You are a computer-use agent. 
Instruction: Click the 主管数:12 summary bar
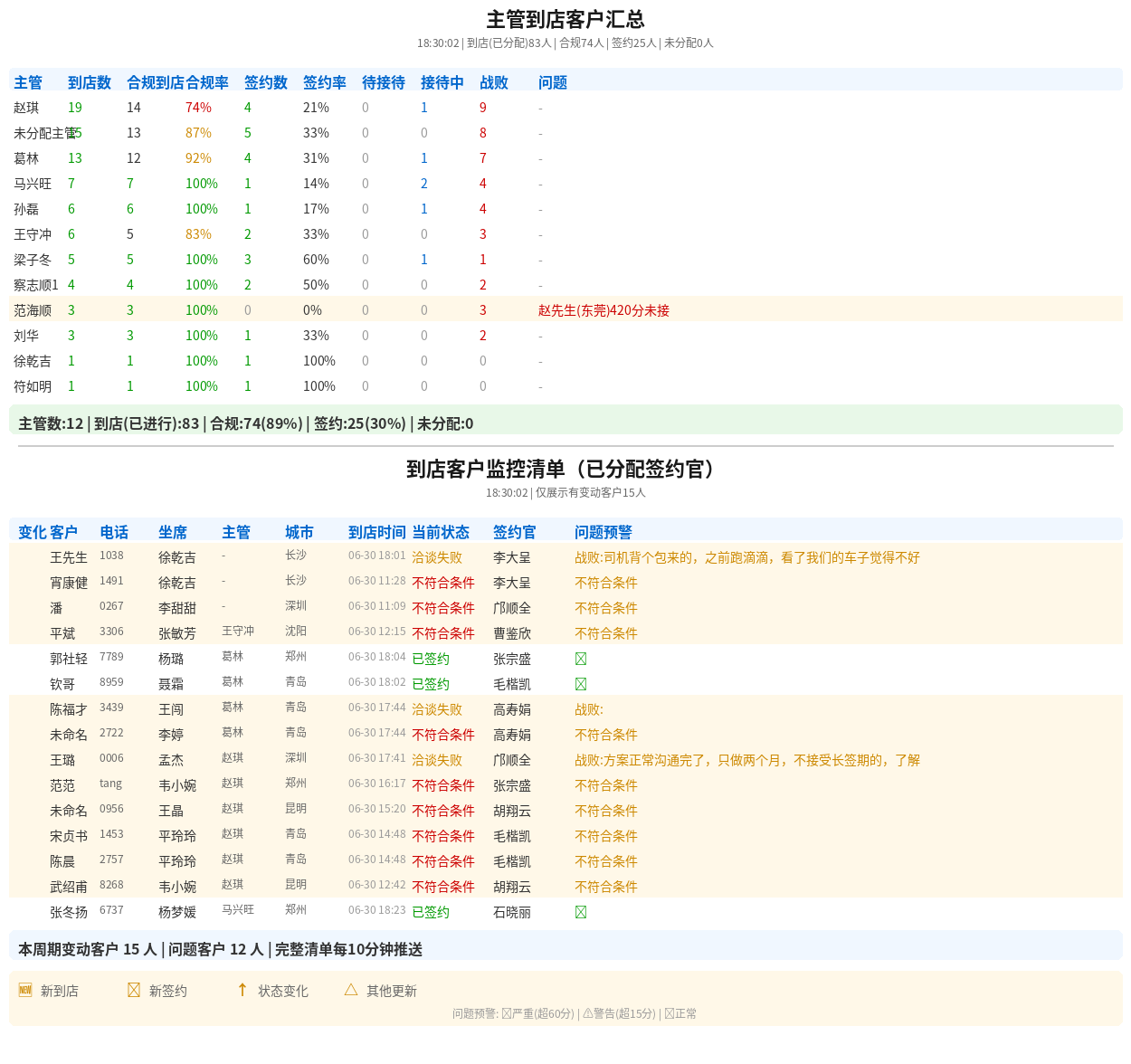565,420
